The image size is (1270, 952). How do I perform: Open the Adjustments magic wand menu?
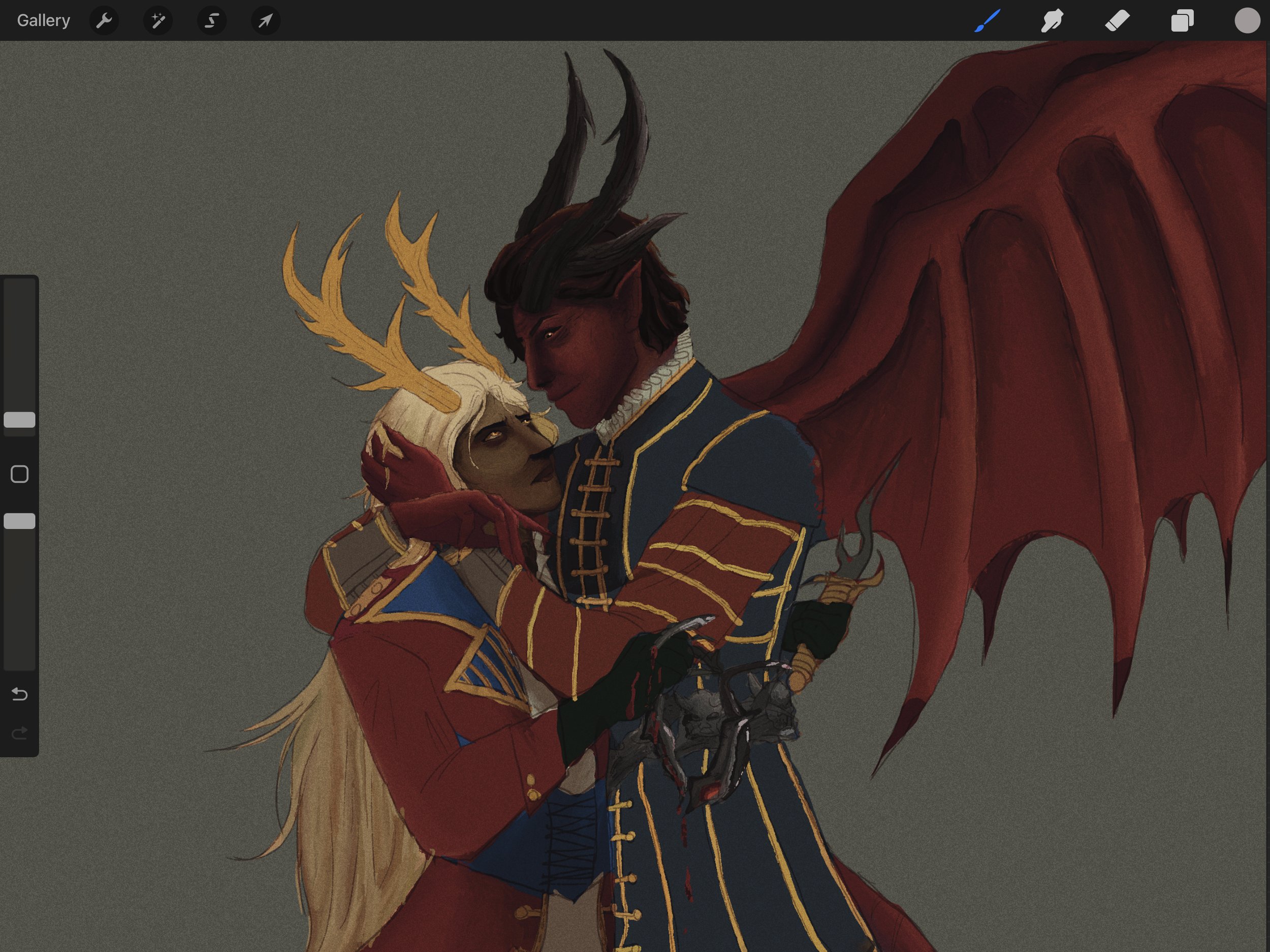point(158,21)
